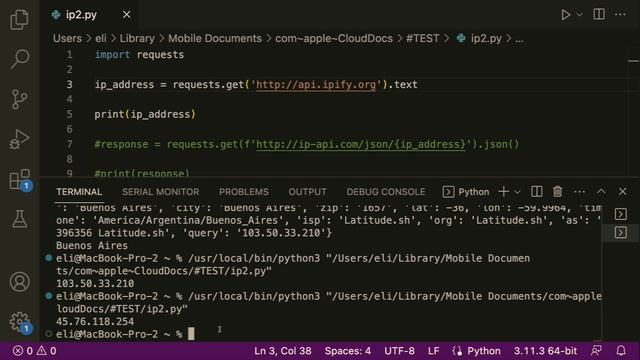The image size is (640, 360).
Task: Select the Python terminal label
Action: [466, 192]
